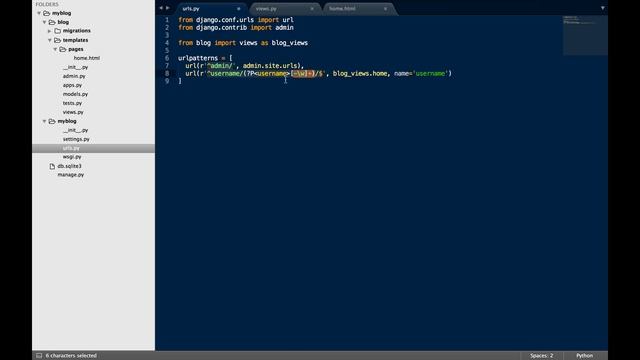
Task: Click the FOLDERS sidebar heading
Action: (47, 4)
